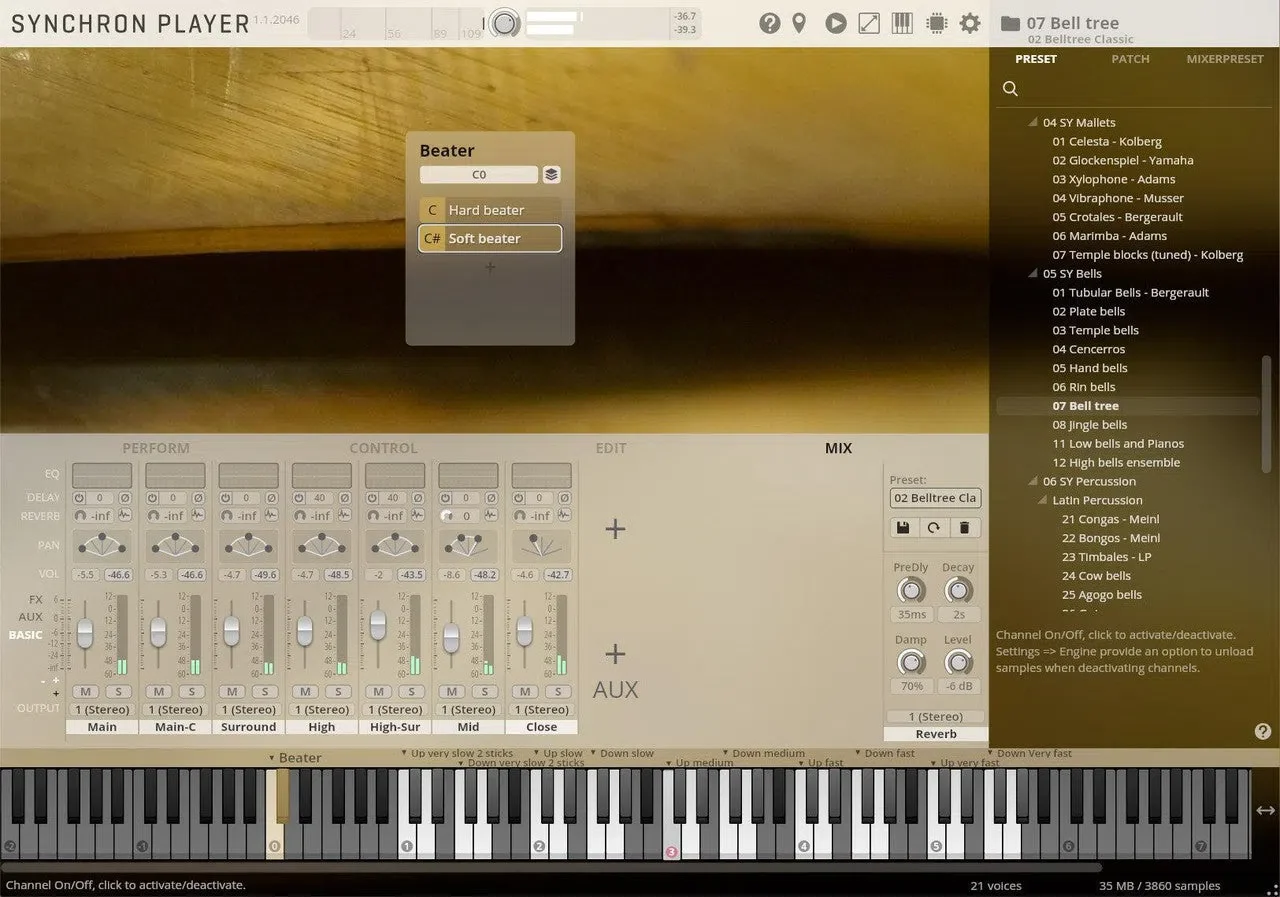Select the 04 Vibraphone - Musser preset
This screenshot has height=897, width=1280.
click(1117, 198)
